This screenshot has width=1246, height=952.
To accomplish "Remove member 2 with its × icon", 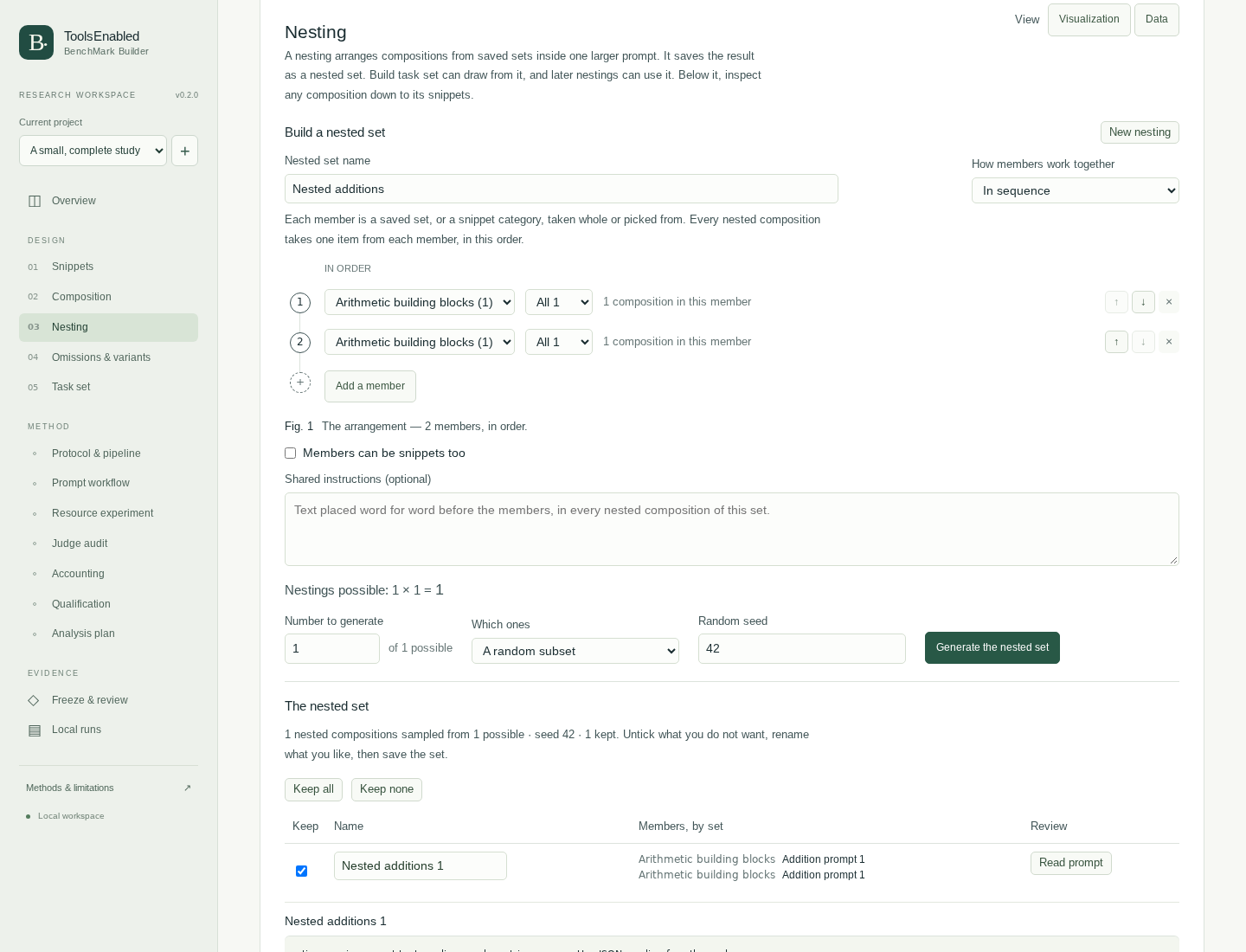I will point(1169,342).
